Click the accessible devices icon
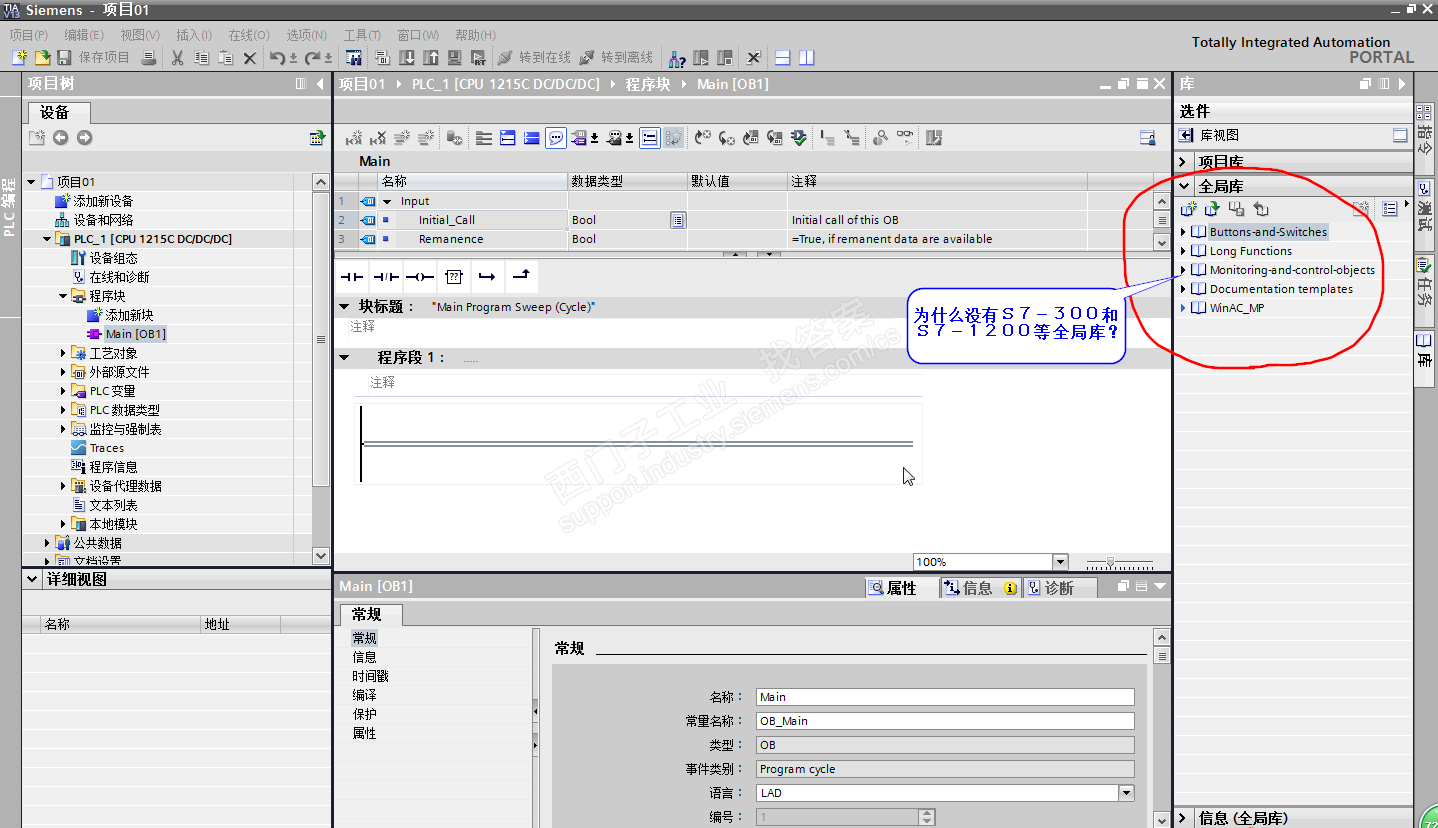Screen dimensions: 1438x828 point(677,58)
